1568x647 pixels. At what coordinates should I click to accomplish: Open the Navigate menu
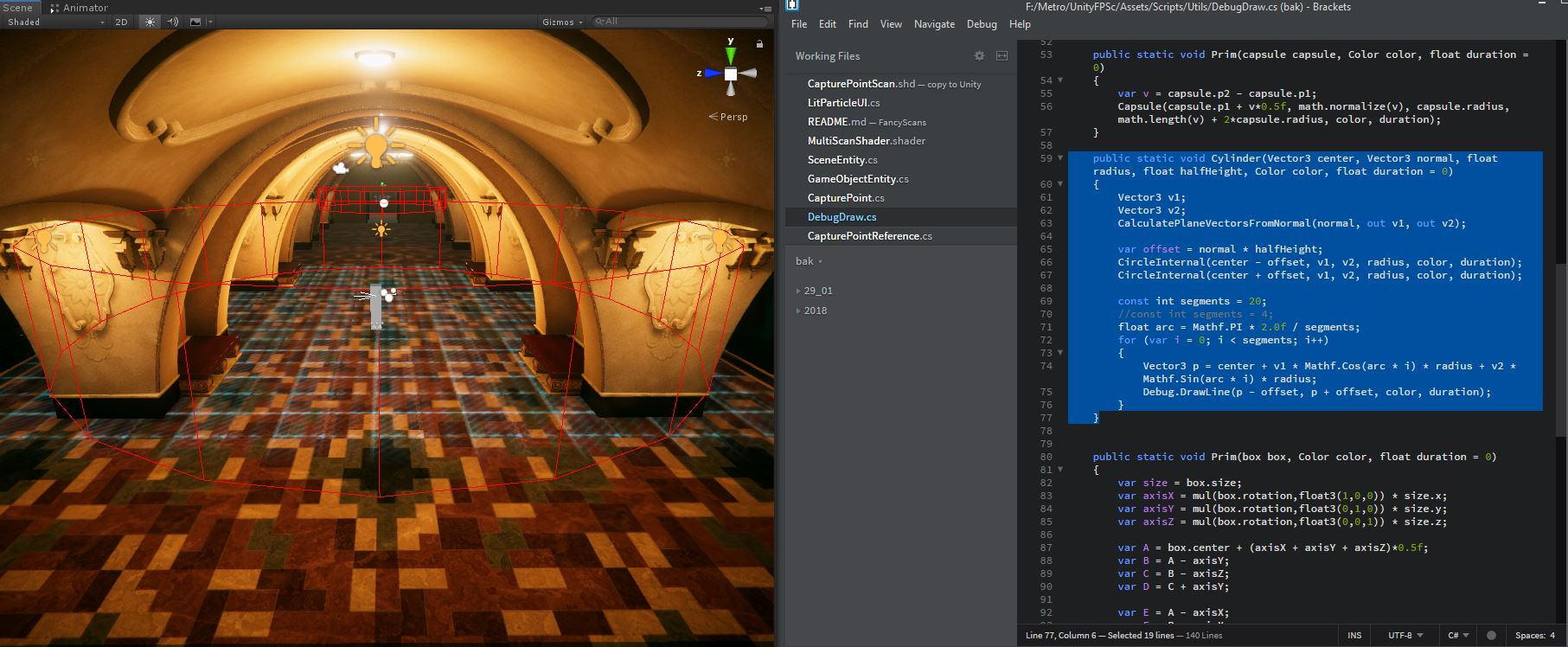pos(934,24)
